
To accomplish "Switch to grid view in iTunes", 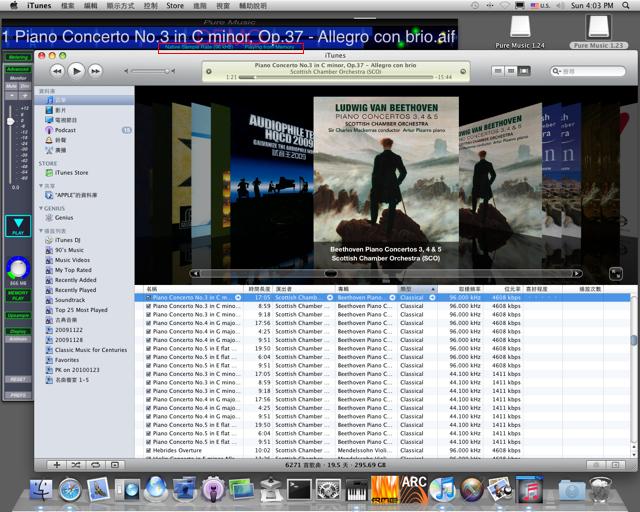I will pos(511,71).
